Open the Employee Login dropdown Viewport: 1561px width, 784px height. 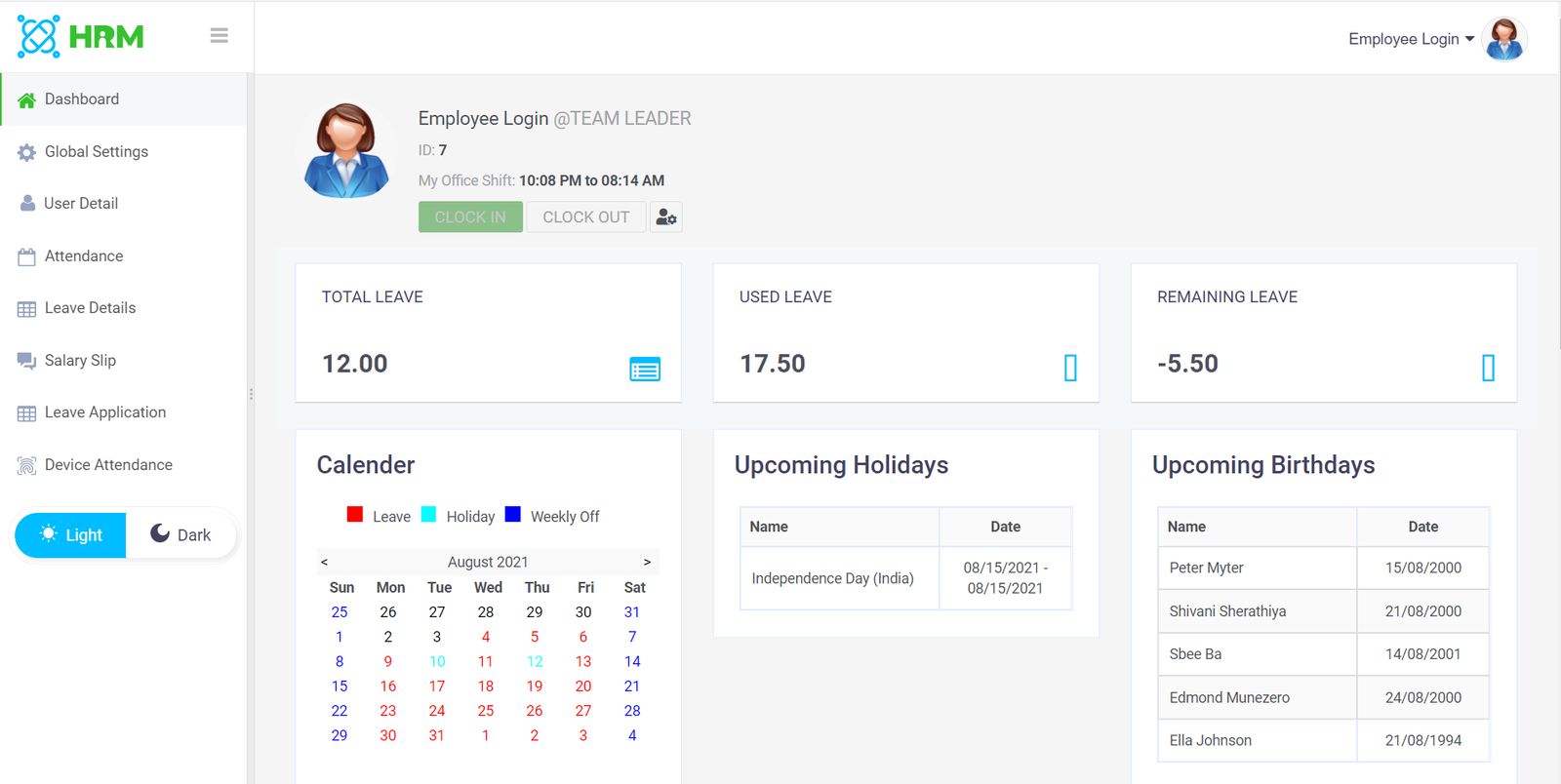1411,39
